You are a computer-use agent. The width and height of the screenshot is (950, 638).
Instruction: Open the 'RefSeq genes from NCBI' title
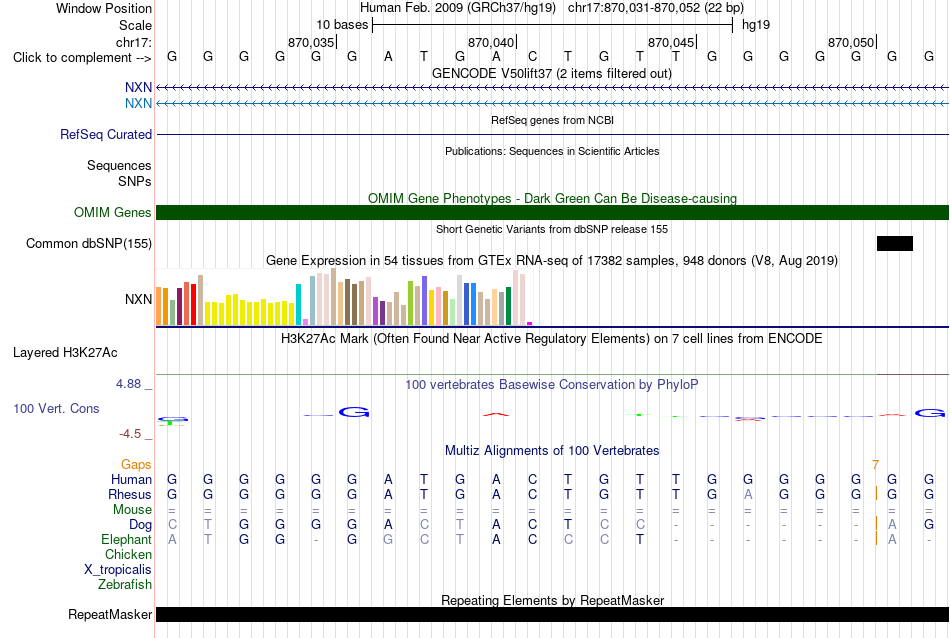pos(552,121)
